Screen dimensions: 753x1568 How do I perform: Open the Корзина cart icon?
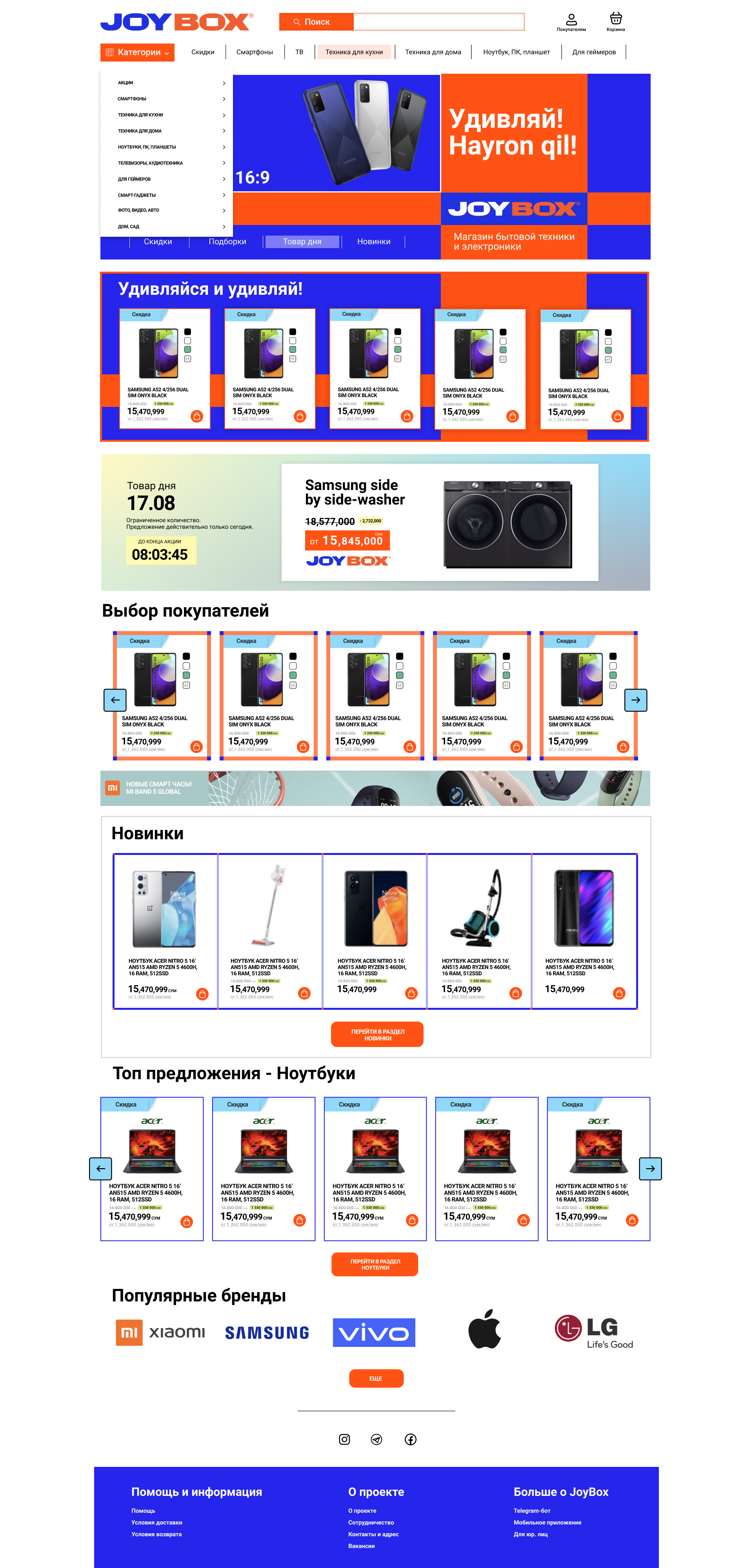click(x=615, y=18)
